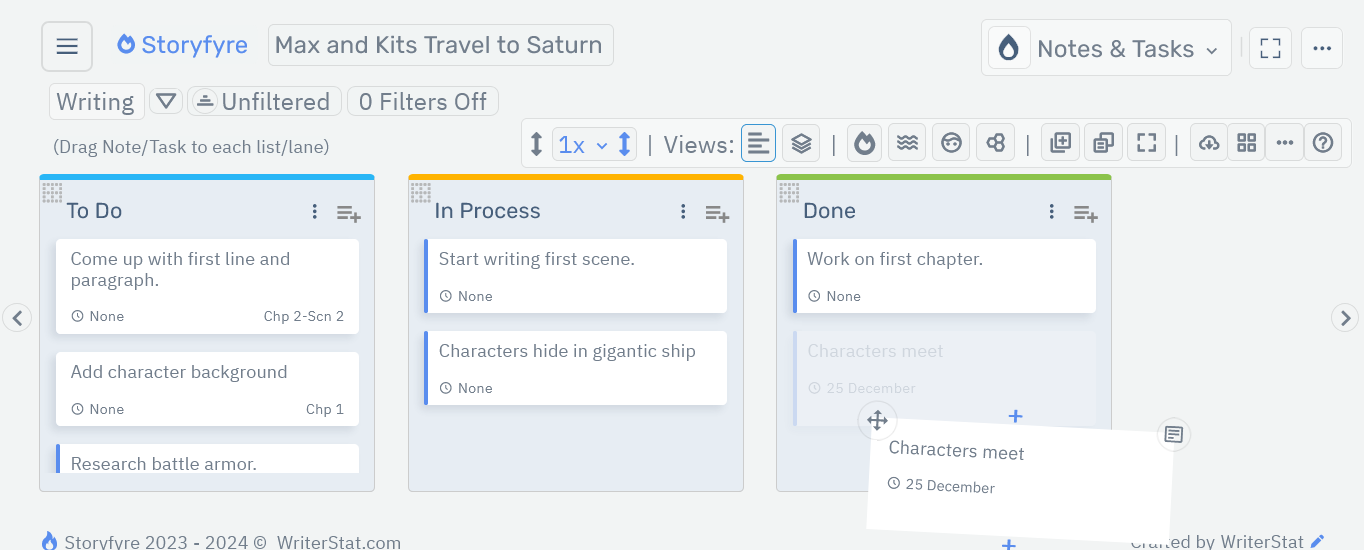Open the toolbar ellipsis more menu

[1285, 143]
